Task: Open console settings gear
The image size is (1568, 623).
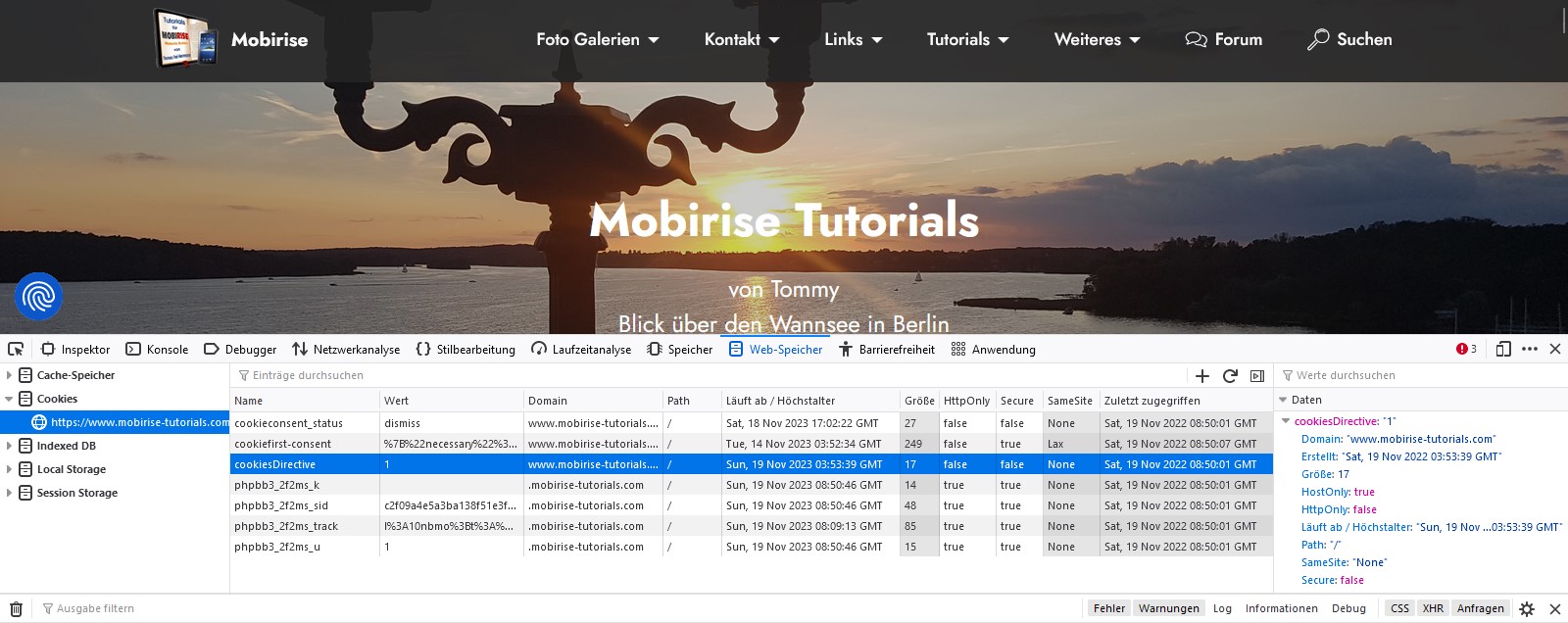Action: click(1527, 609)
